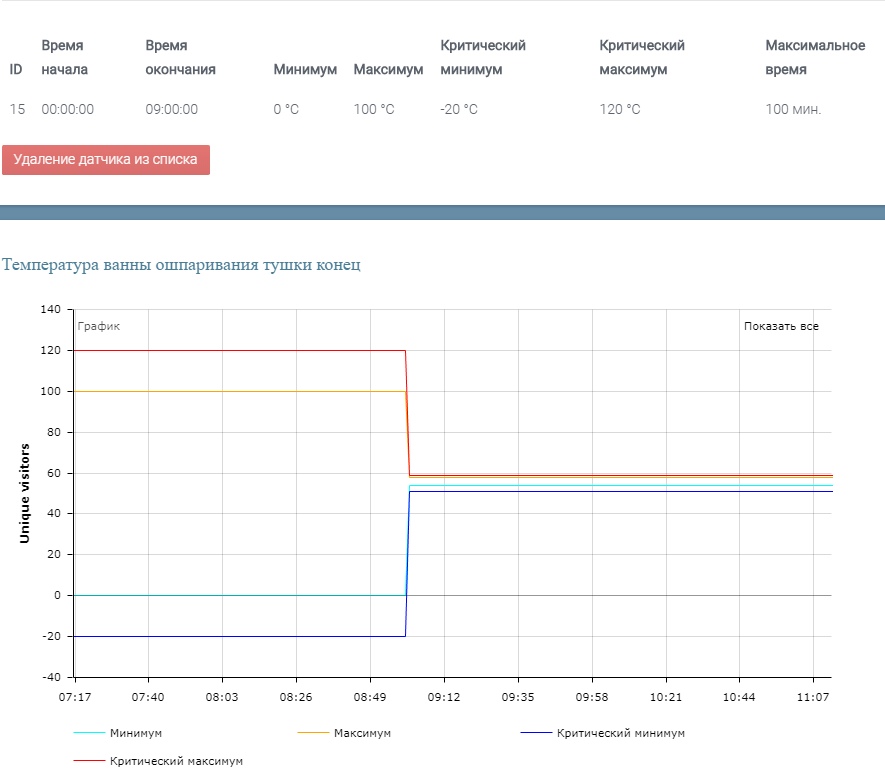Click the 'Unique visitors' axis label

coord(24,493)
